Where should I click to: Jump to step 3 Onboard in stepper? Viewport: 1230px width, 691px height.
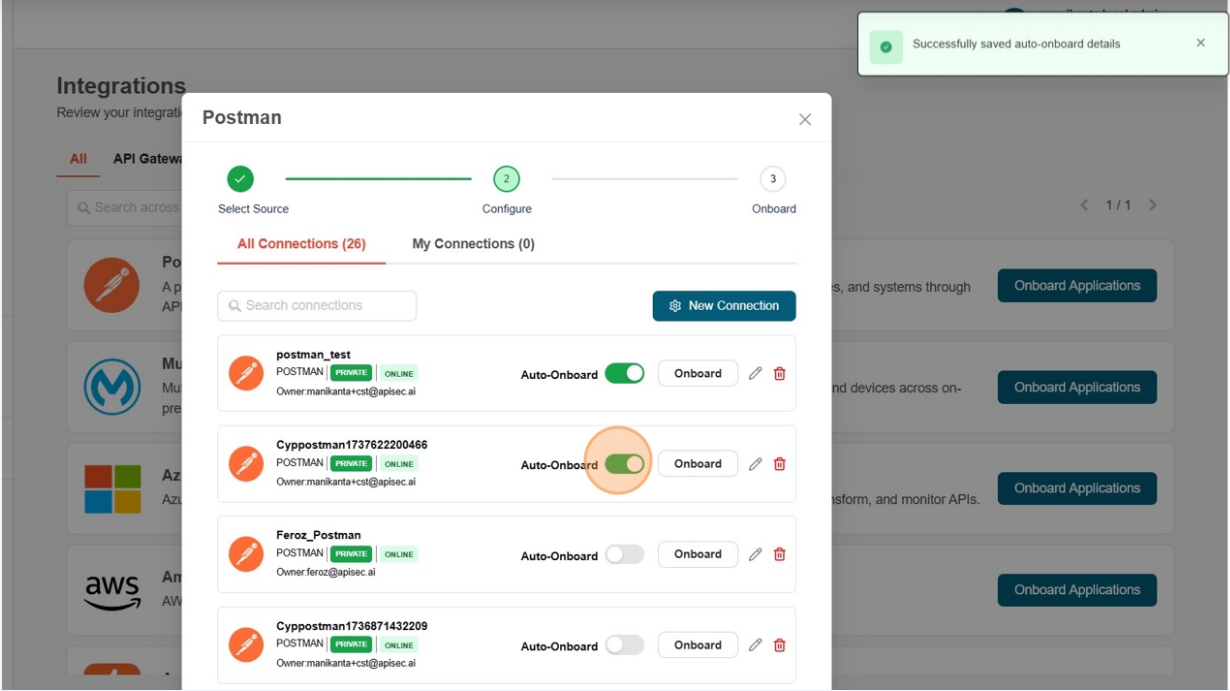[773, 180]
